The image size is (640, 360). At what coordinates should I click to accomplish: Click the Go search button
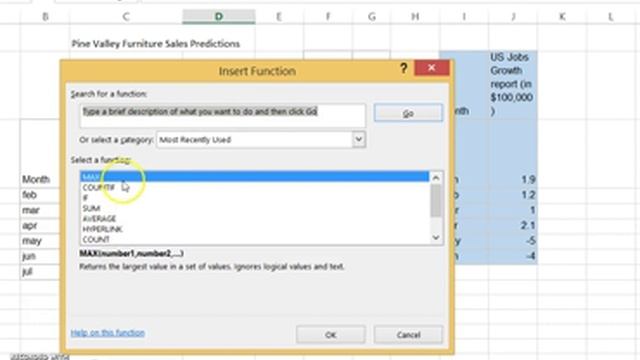(408, 113)
